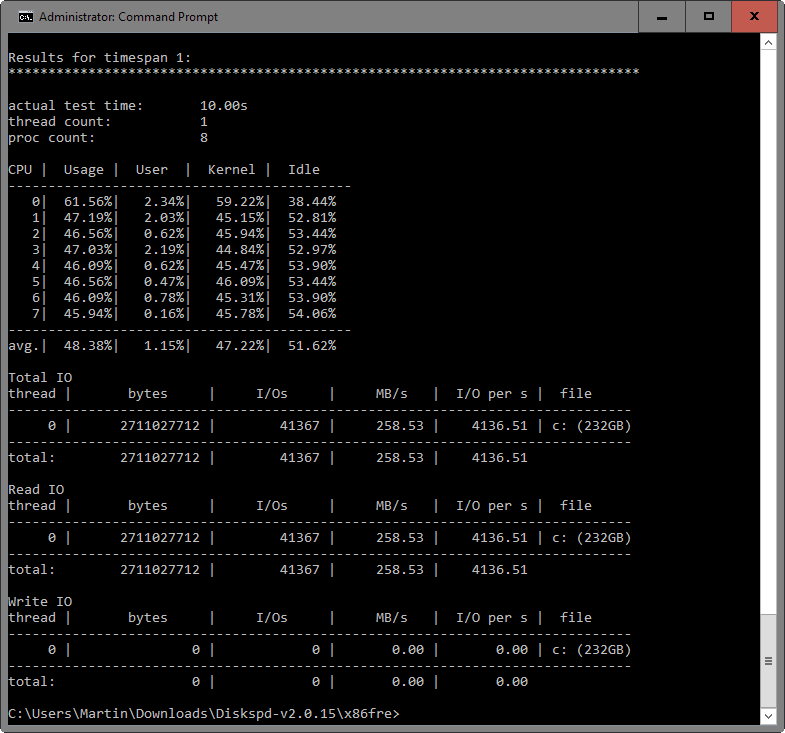Click the 'proc count:' label

pos(52,137)
